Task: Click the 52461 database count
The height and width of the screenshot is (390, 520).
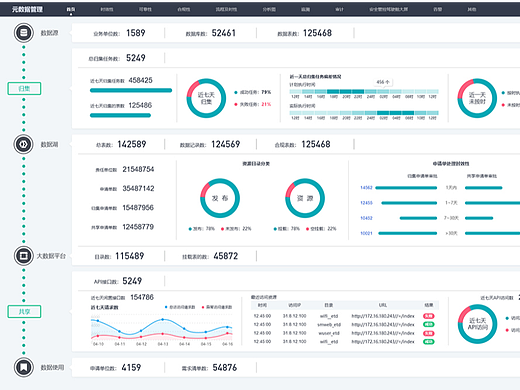Action: (224, 33)
